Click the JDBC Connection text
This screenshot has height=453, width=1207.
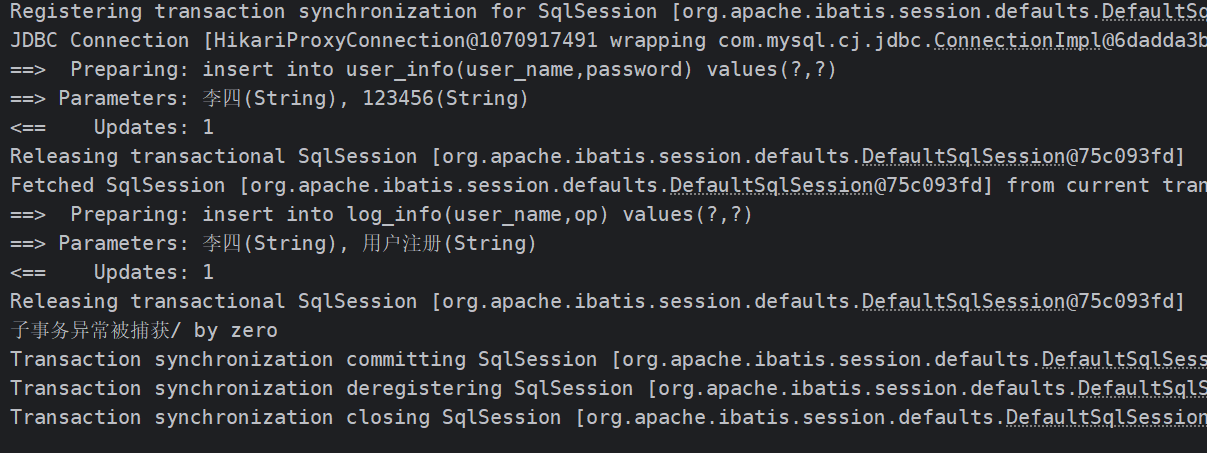pyautogui.click(x=99, y=41)
